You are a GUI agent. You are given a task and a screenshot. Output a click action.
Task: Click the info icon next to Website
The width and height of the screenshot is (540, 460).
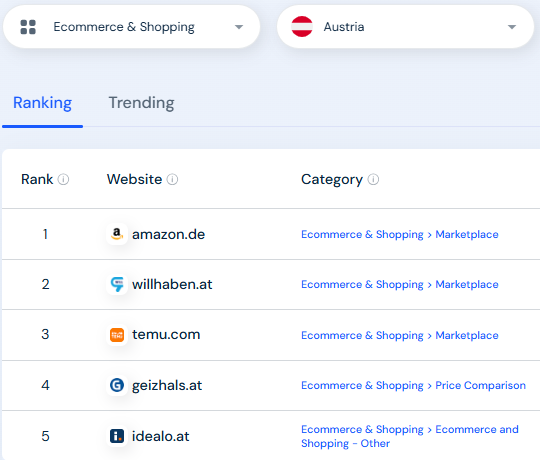pyautogui.click(x=172, y=179)
